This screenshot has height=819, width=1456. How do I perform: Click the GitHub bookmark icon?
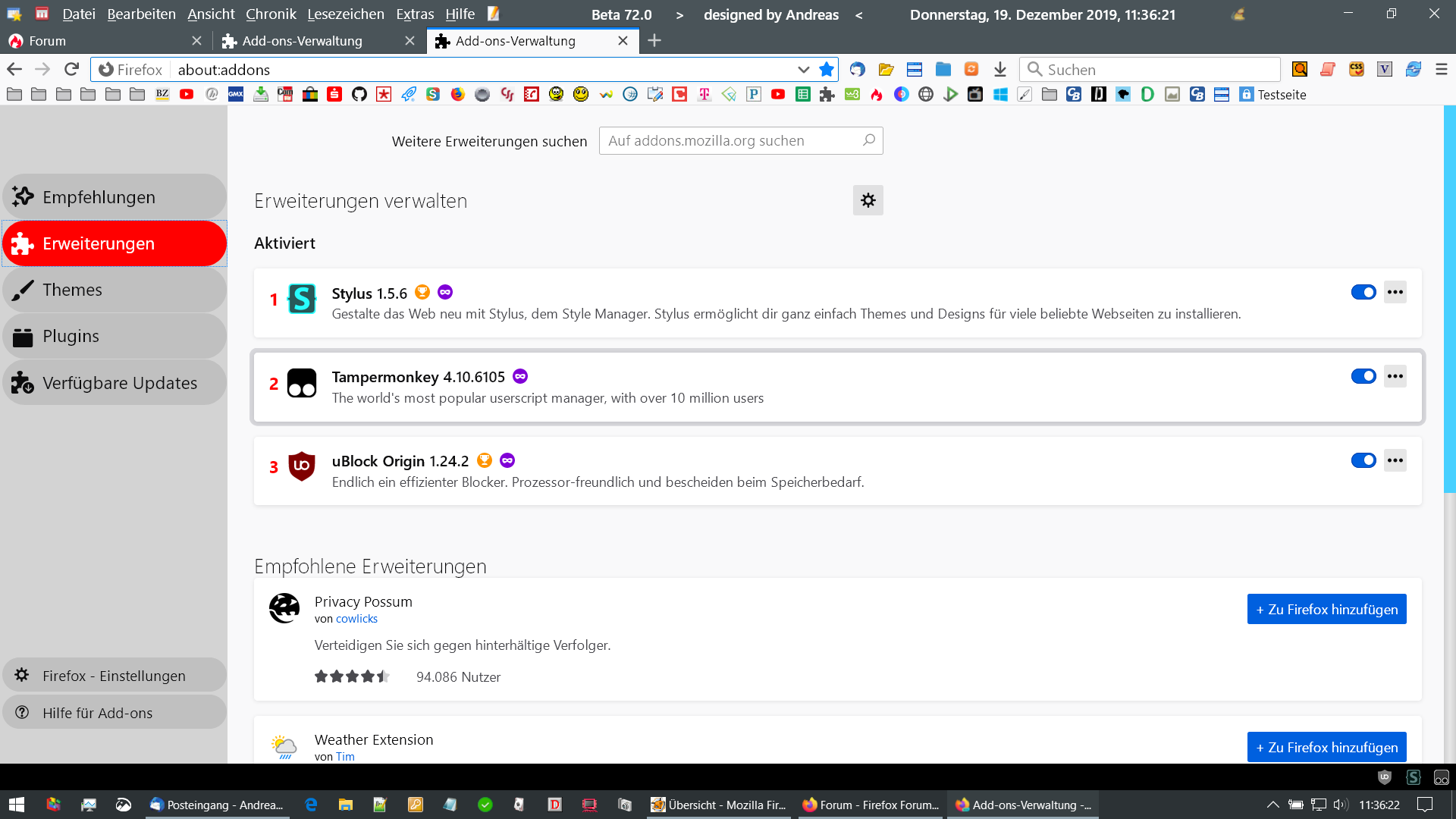click(359, 95)
